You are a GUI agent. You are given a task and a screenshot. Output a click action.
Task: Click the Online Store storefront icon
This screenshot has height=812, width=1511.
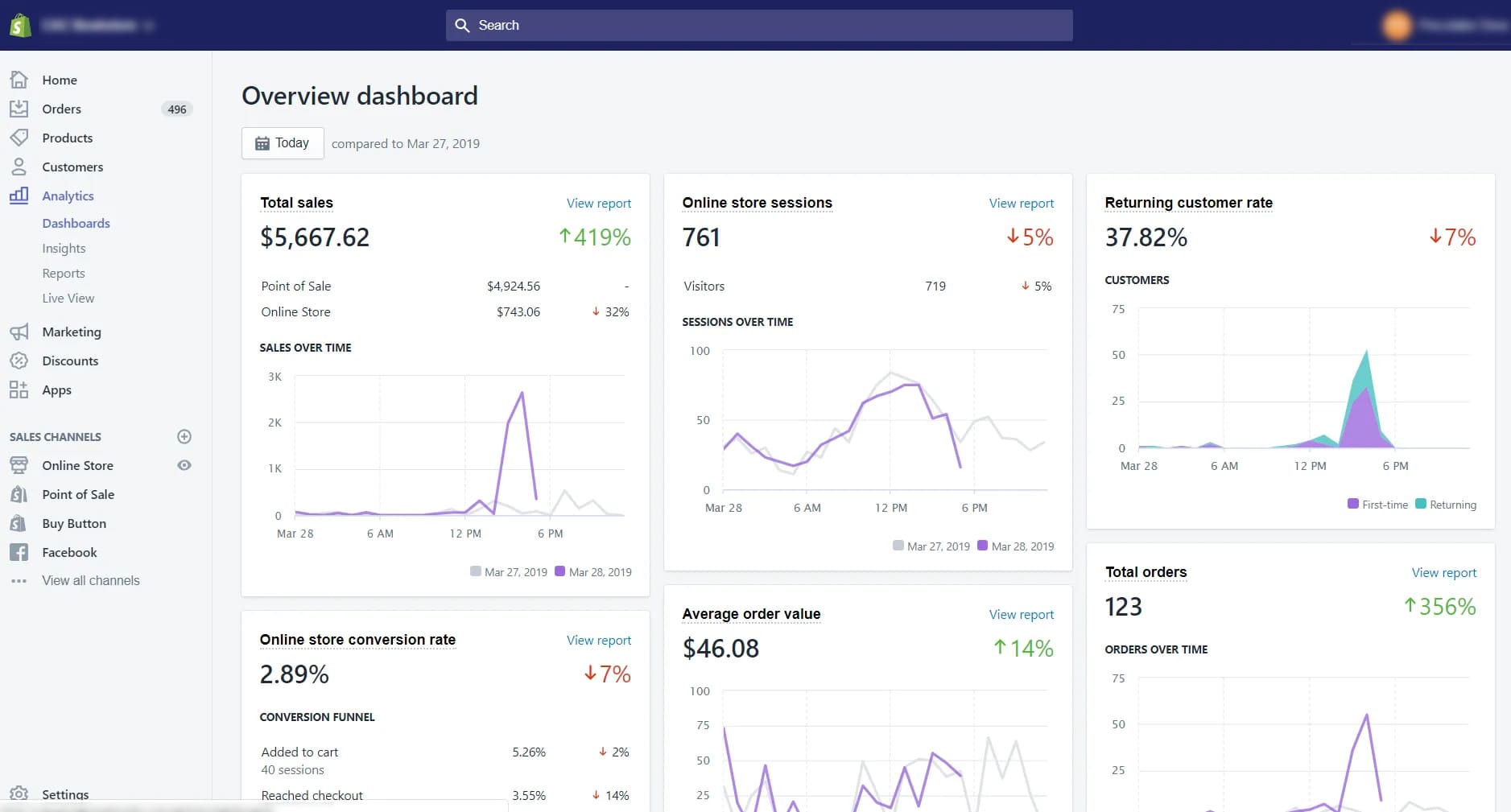[19, 465]
